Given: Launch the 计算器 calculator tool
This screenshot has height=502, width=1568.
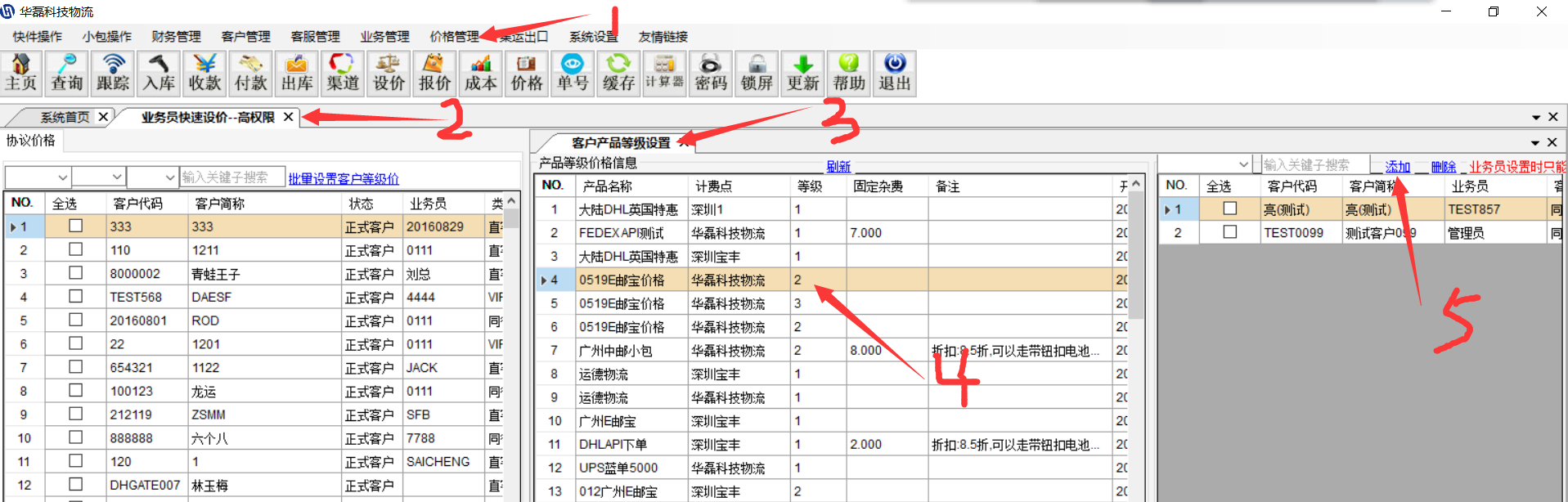Looking at the screenshot, I should tap(664, 73).
